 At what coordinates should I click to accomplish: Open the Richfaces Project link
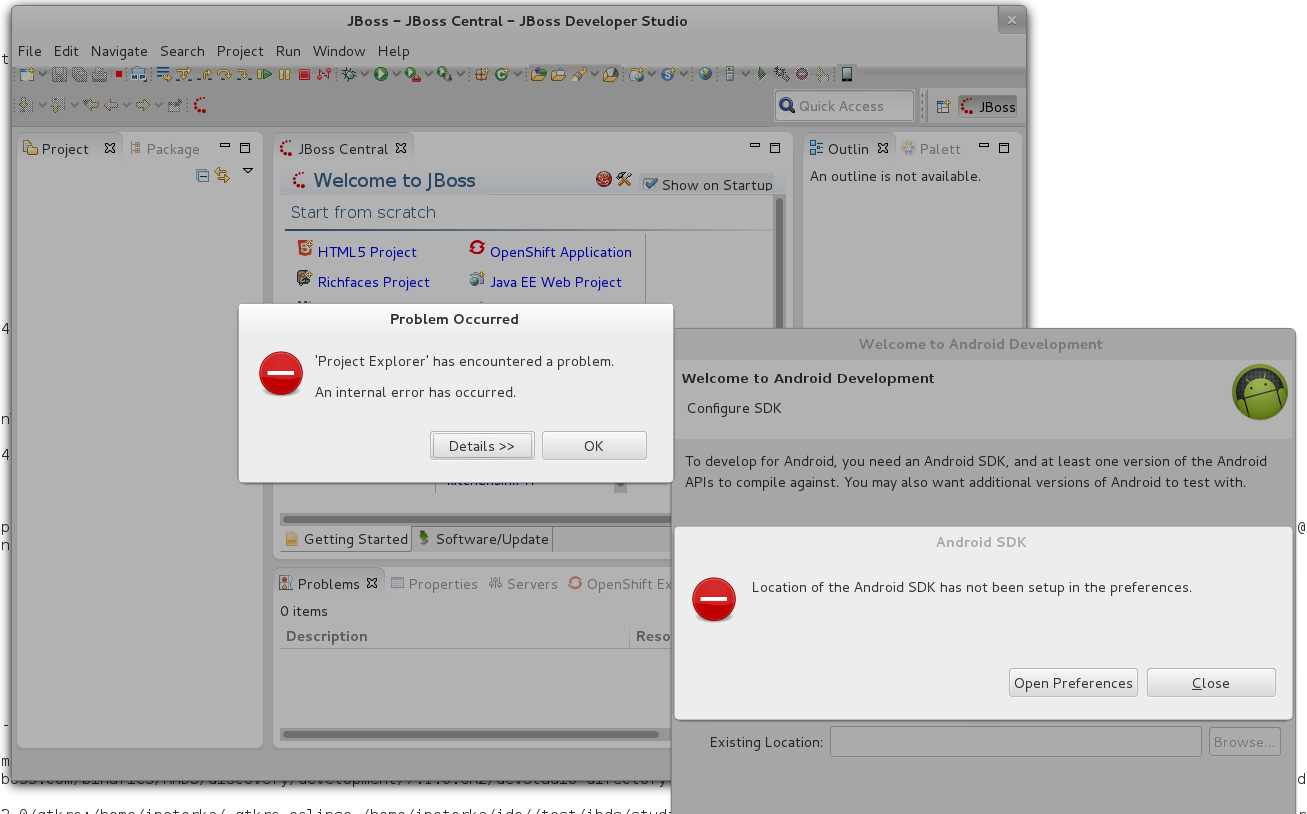(374, 282)
